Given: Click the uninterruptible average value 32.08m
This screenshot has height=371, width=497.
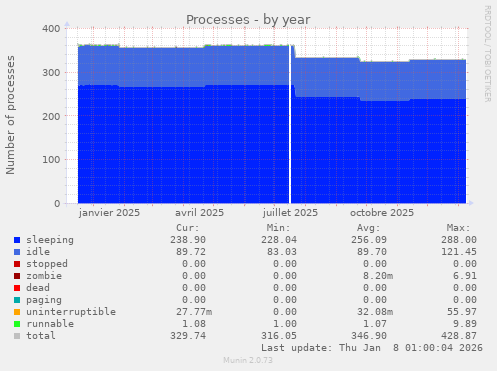Looking at the screenshot, I should (x=375, y=312).
